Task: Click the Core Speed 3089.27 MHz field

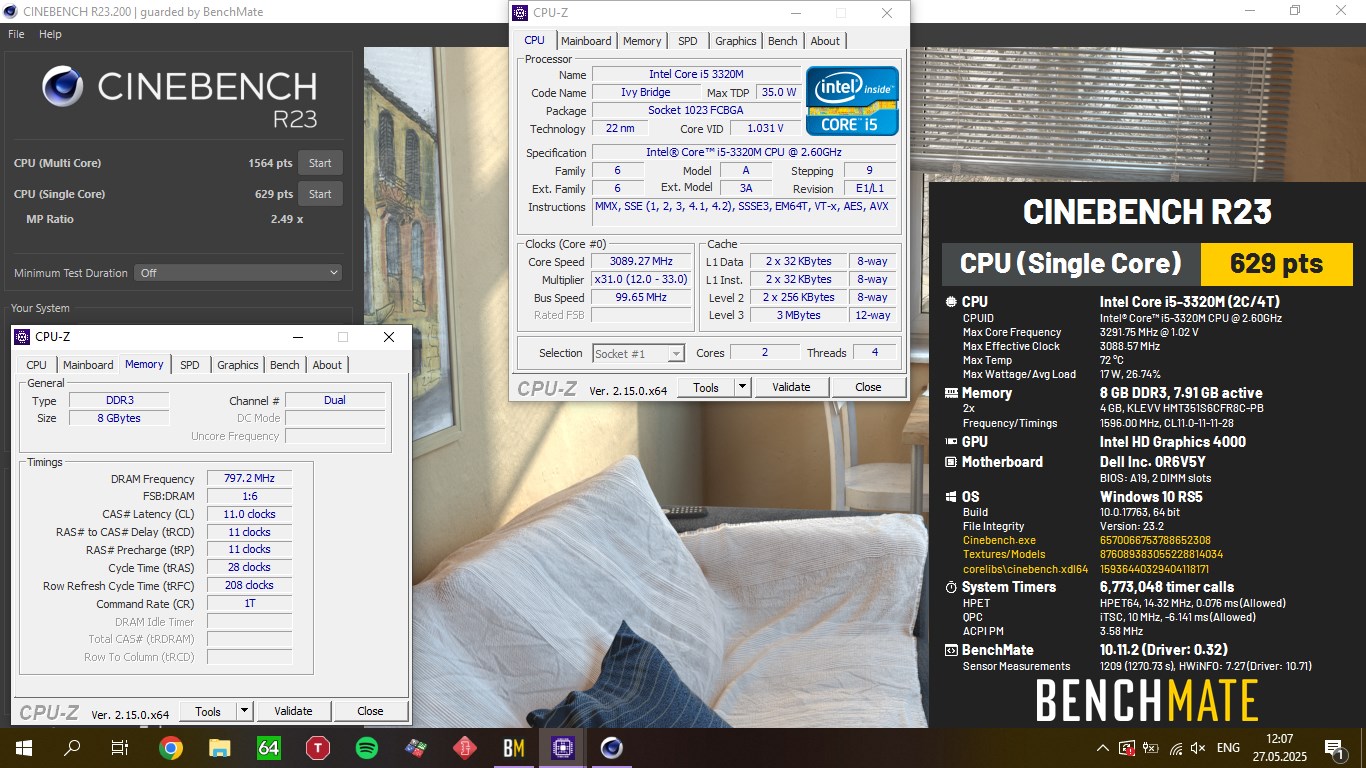Action: 642,261
